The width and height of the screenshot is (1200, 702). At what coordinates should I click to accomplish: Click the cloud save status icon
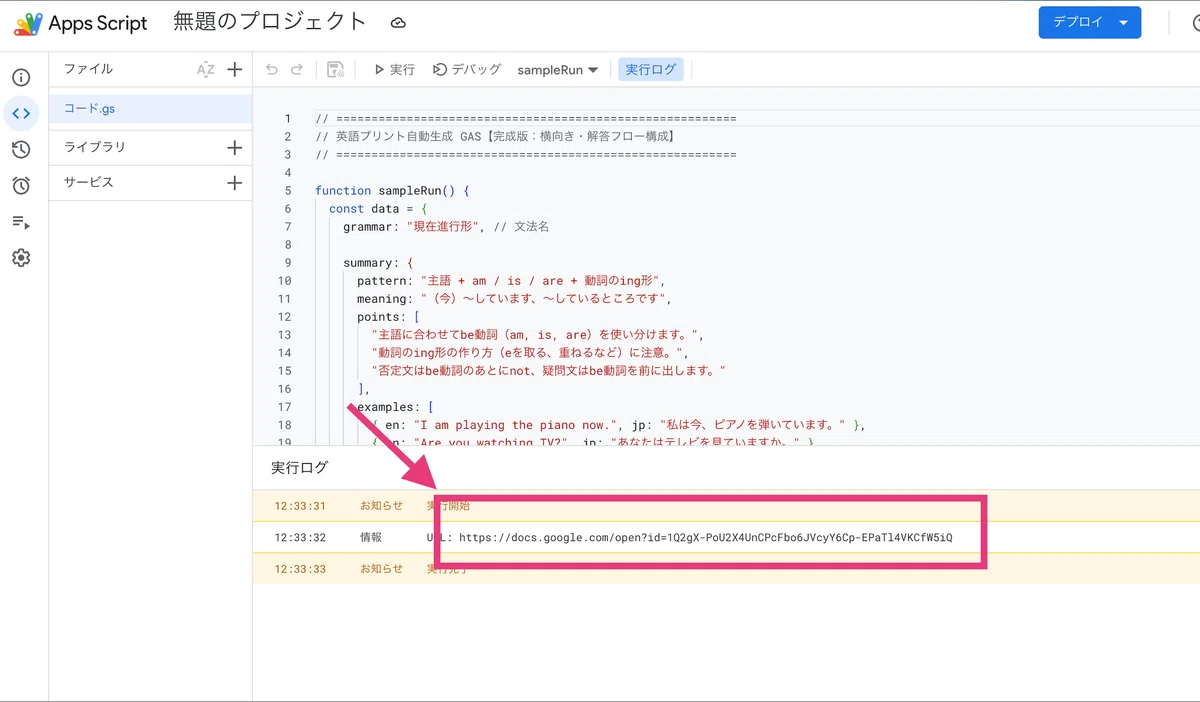tap(398, 22)
